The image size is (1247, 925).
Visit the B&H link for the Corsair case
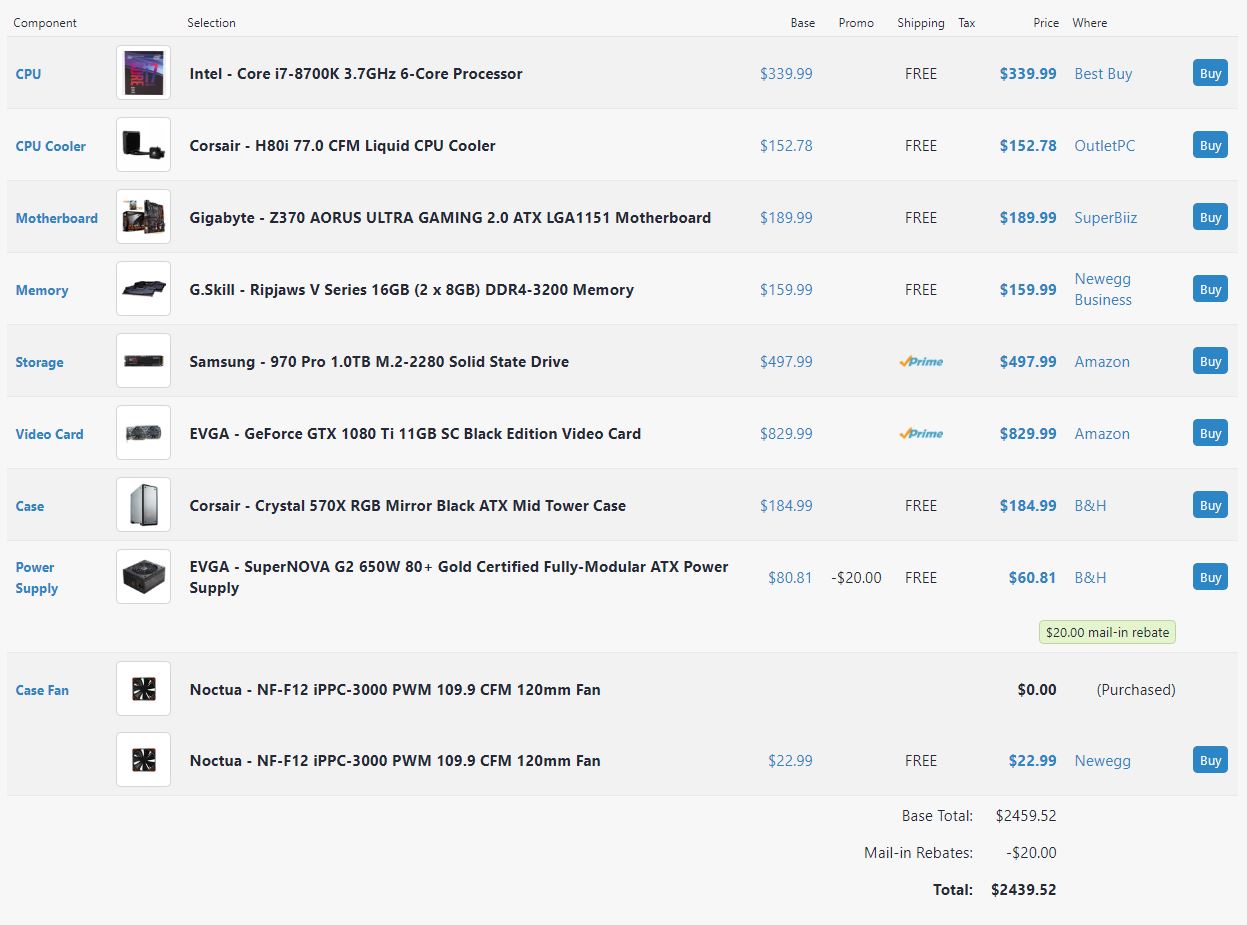tap(1090, 505)
